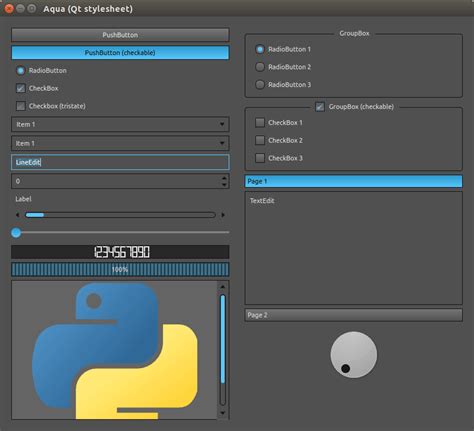
Task: Click the round blue slider handle
Action: [16, 232]
